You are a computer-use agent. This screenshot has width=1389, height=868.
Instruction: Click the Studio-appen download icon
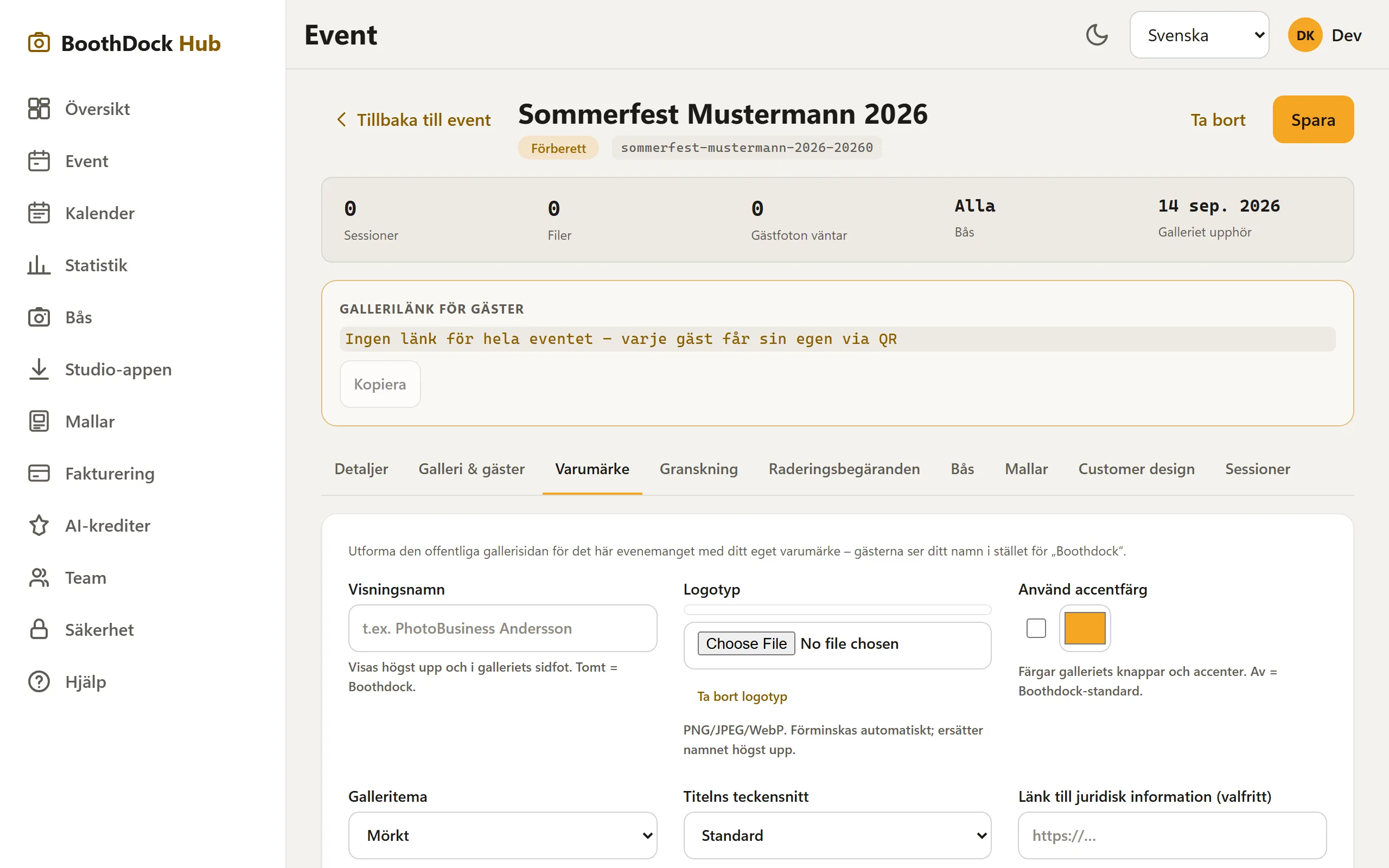(x=39, y=369)
